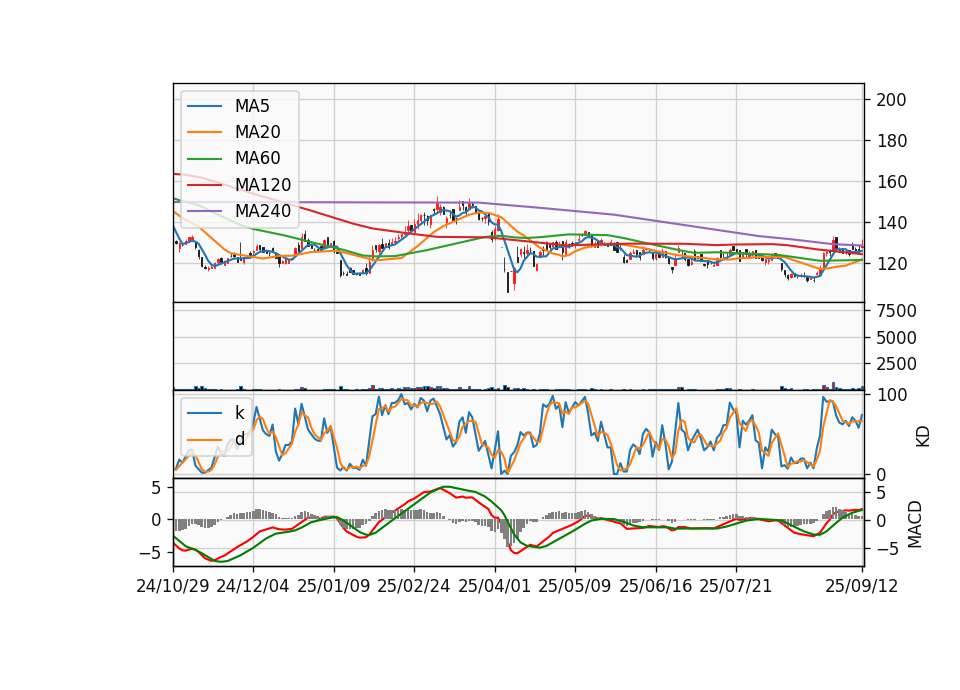Click the orange d legend line swatch

point(204,440)
